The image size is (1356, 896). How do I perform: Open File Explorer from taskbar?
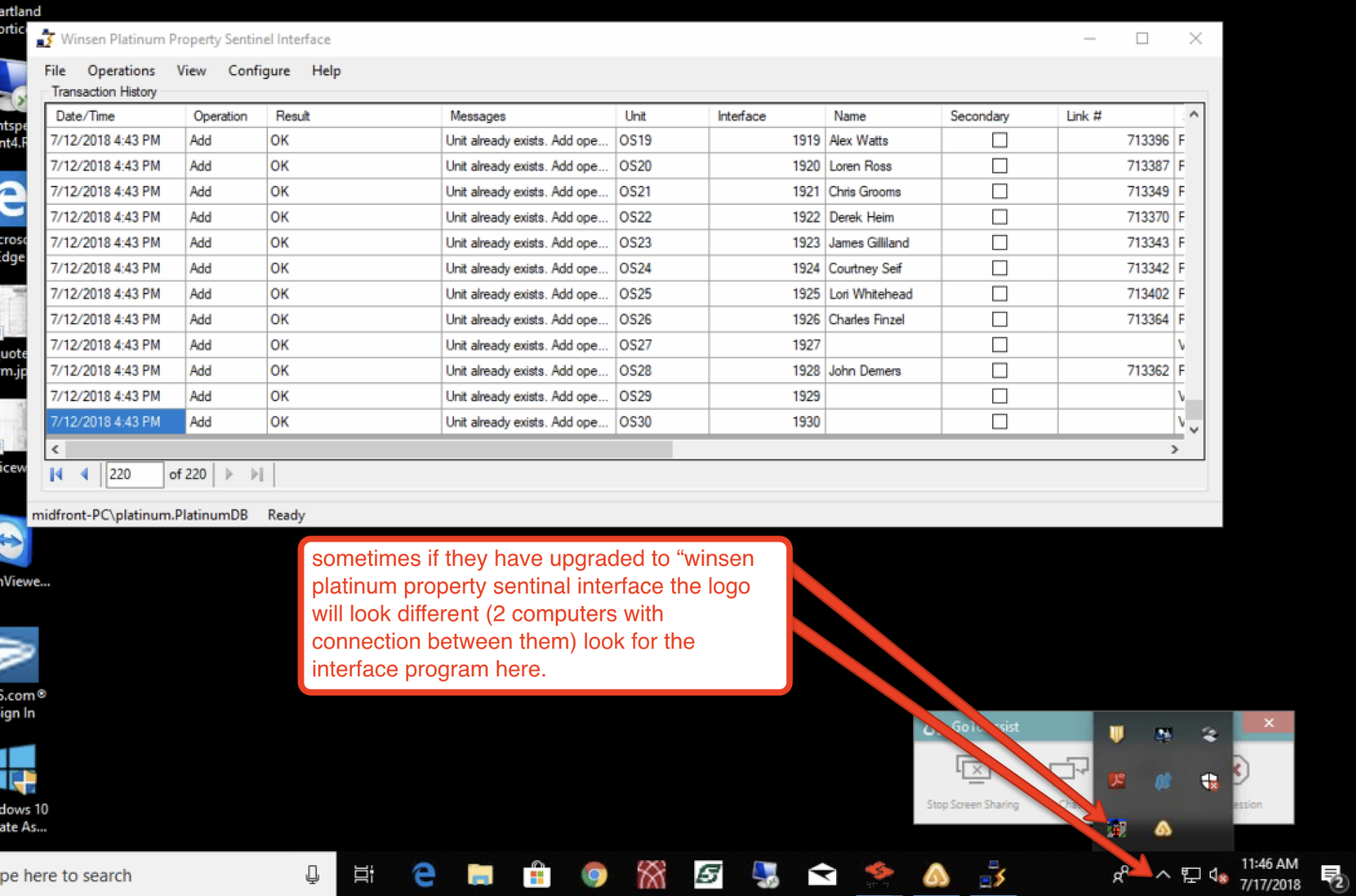[x=480, y=874]
